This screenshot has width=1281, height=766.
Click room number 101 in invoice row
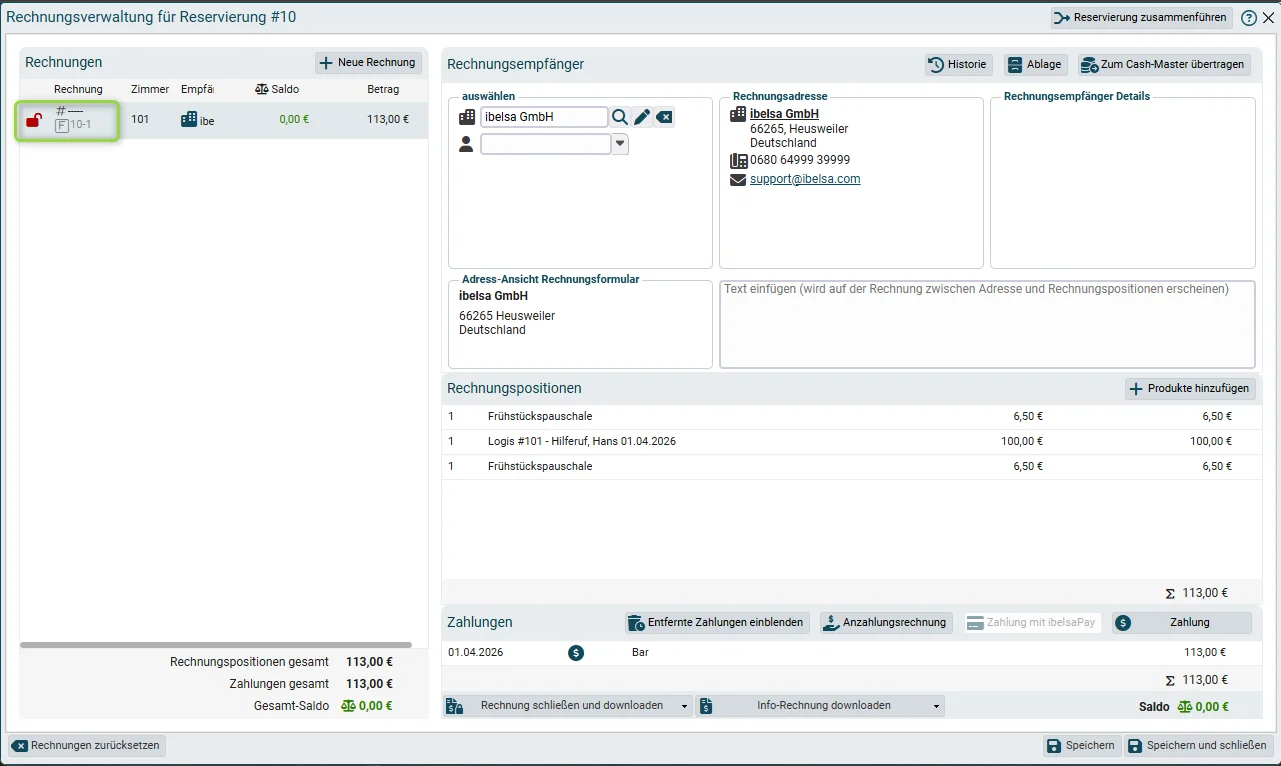pyautogui.click(x=140, y=120)
